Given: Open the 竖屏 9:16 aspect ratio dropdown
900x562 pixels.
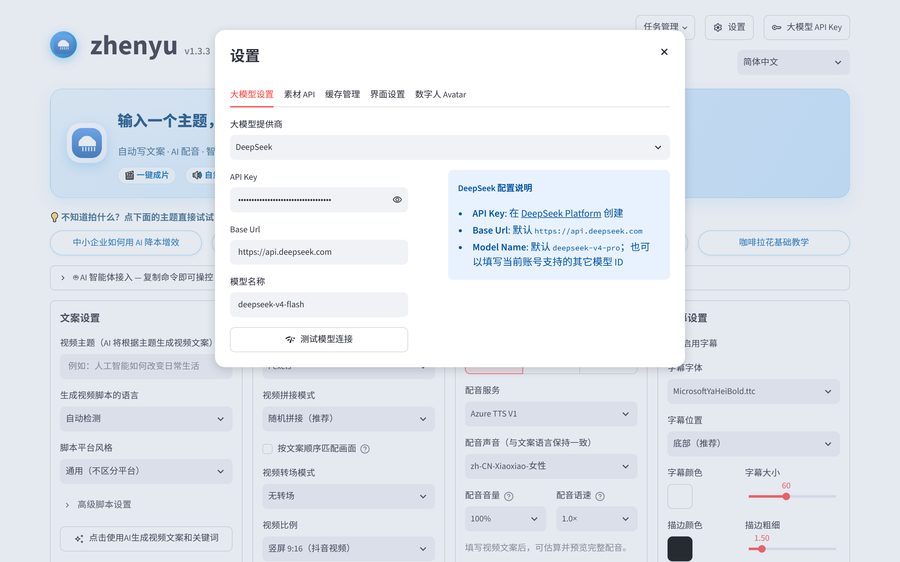Looking at the screenshot, I should [x=348, y=548].
